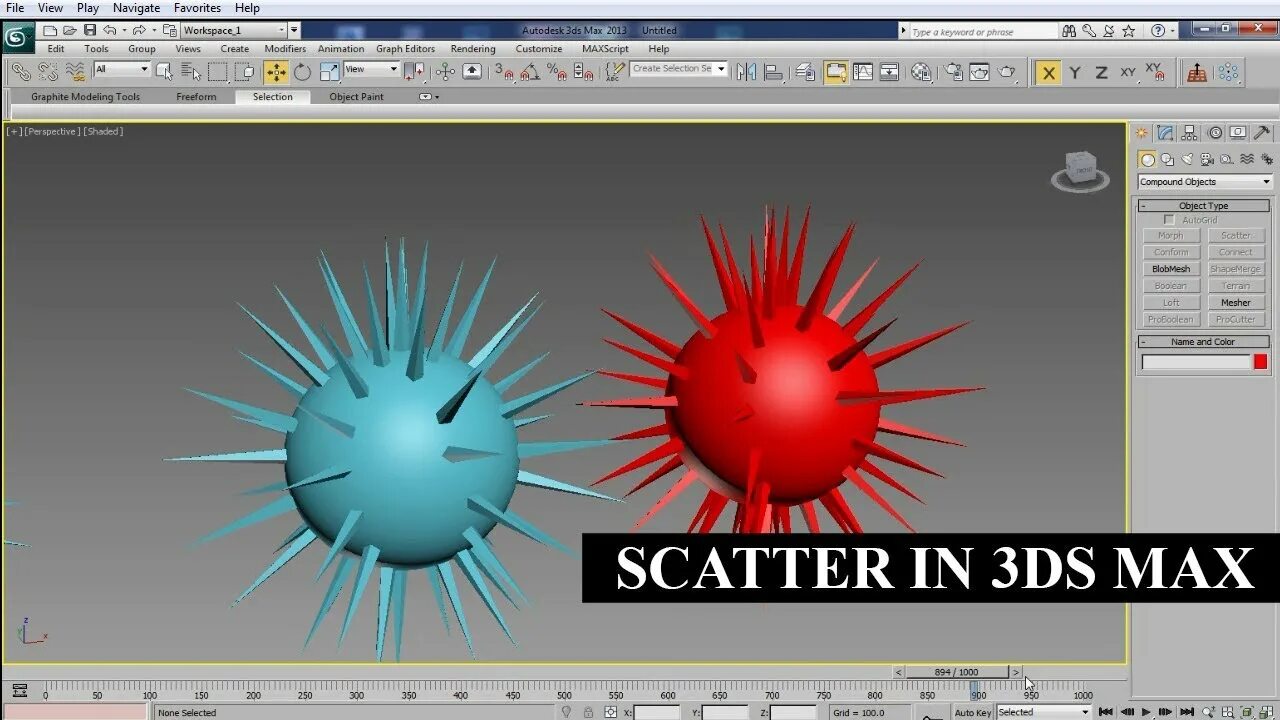Click the time slider next-frame arrow

coord(1015,672)
